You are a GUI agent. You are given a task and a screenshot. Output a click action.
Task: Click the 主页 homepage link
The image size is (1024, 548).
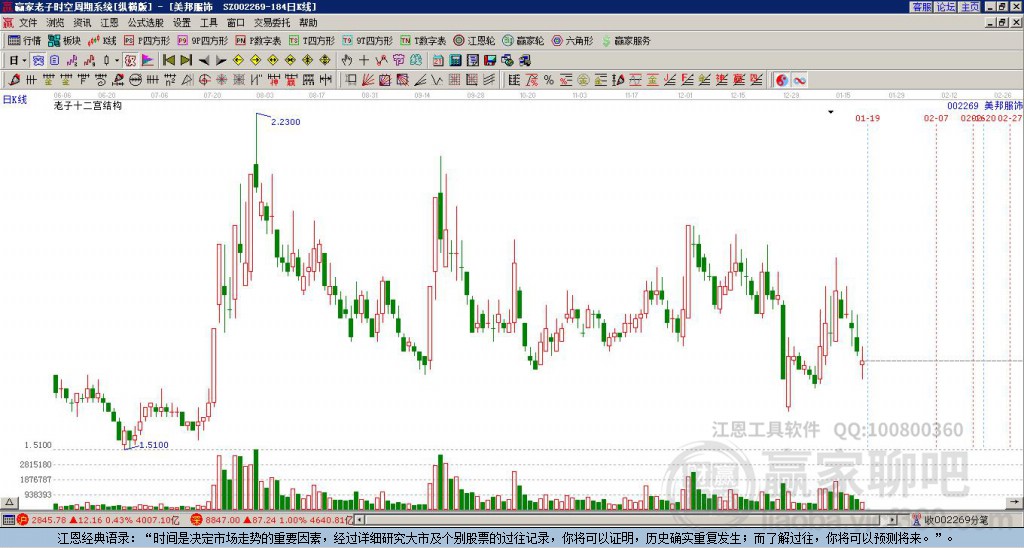(970, 7)
